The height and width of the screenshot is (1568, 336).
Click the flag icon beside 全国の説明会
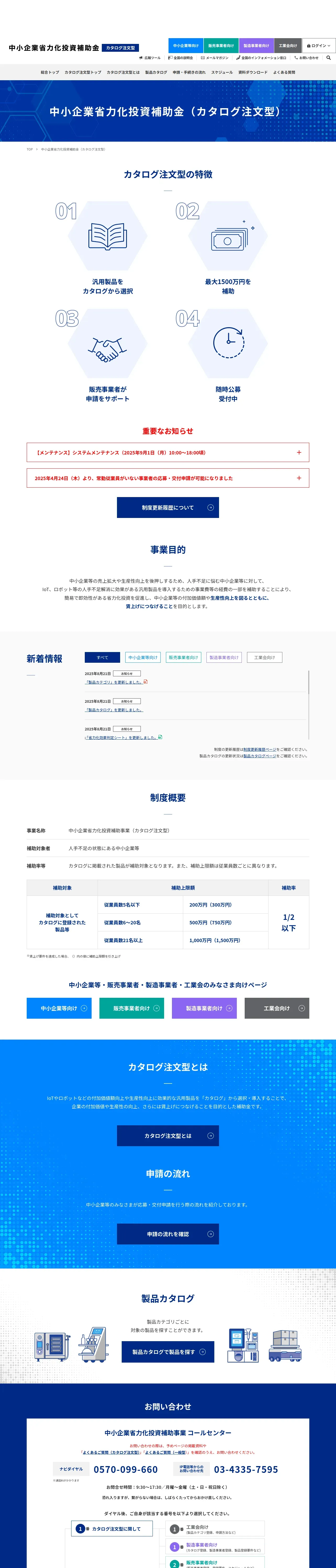click(x=170, y=58)
